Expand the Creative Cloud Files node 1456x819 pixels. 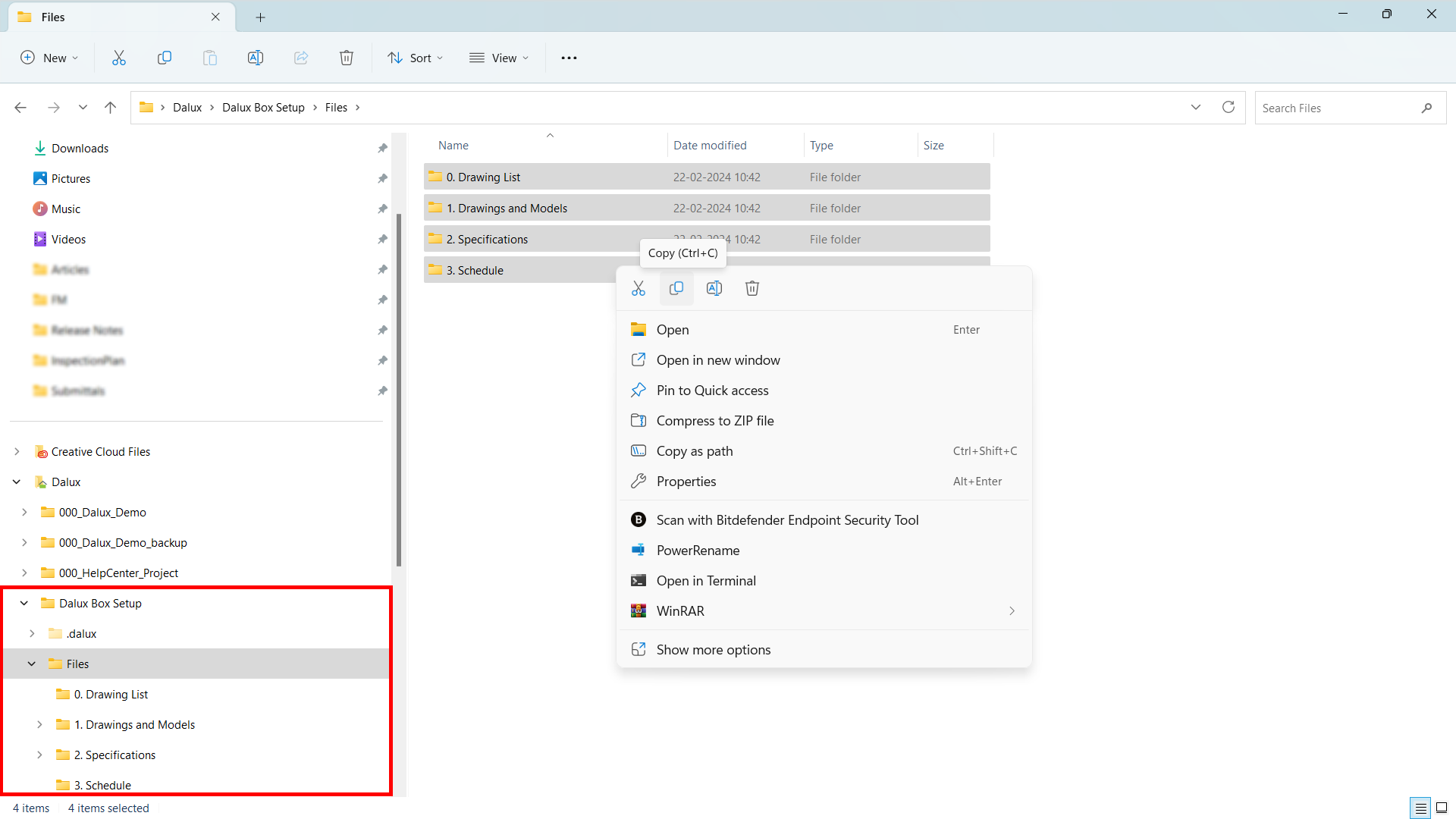pos(17,452)
